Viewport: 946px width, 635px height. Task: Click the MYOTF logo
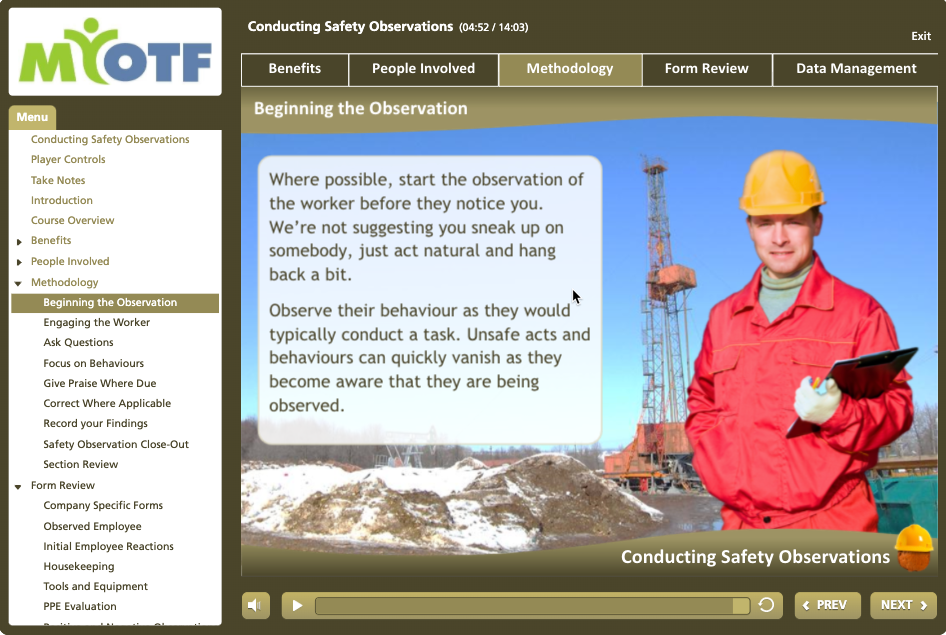coord(115,52)
